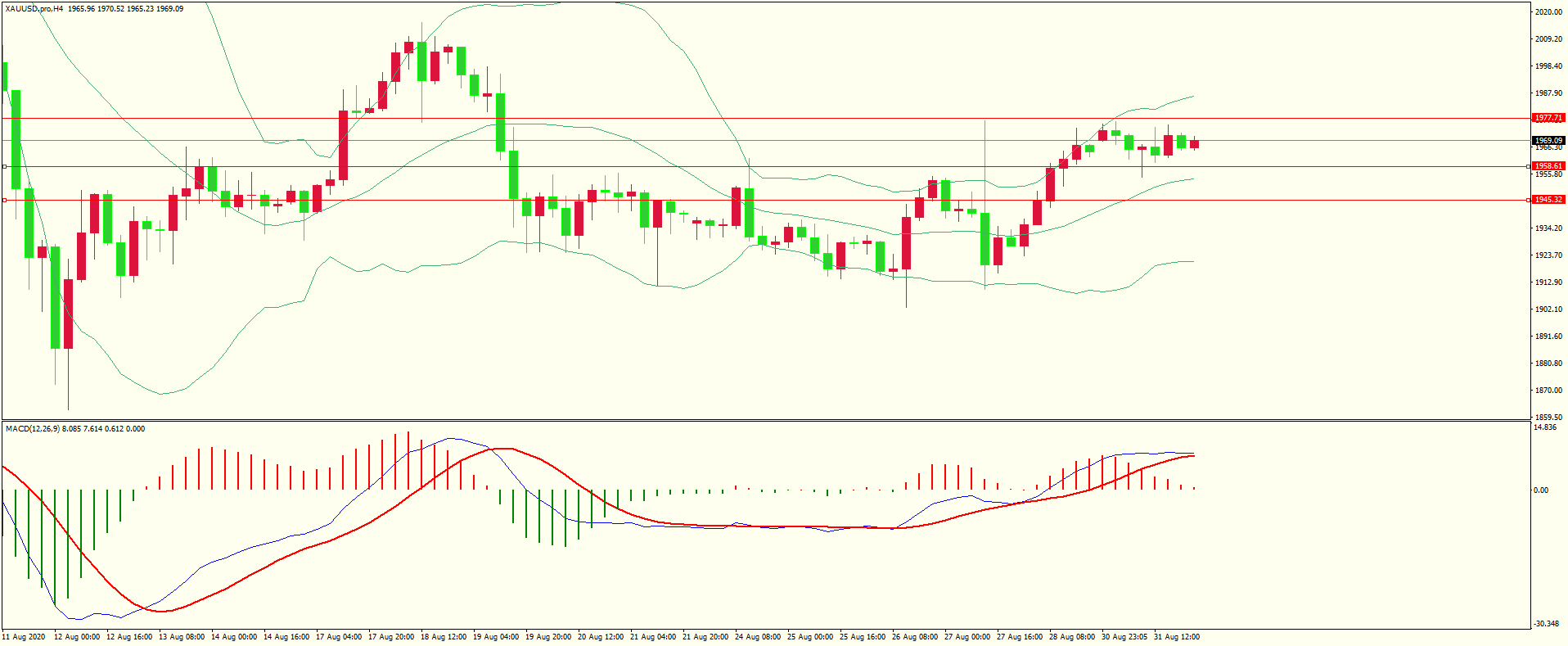Screen dimensions: 1568x646
Task: Click the 30 Aug 23:05 time label
Action: pos(1124,637)
